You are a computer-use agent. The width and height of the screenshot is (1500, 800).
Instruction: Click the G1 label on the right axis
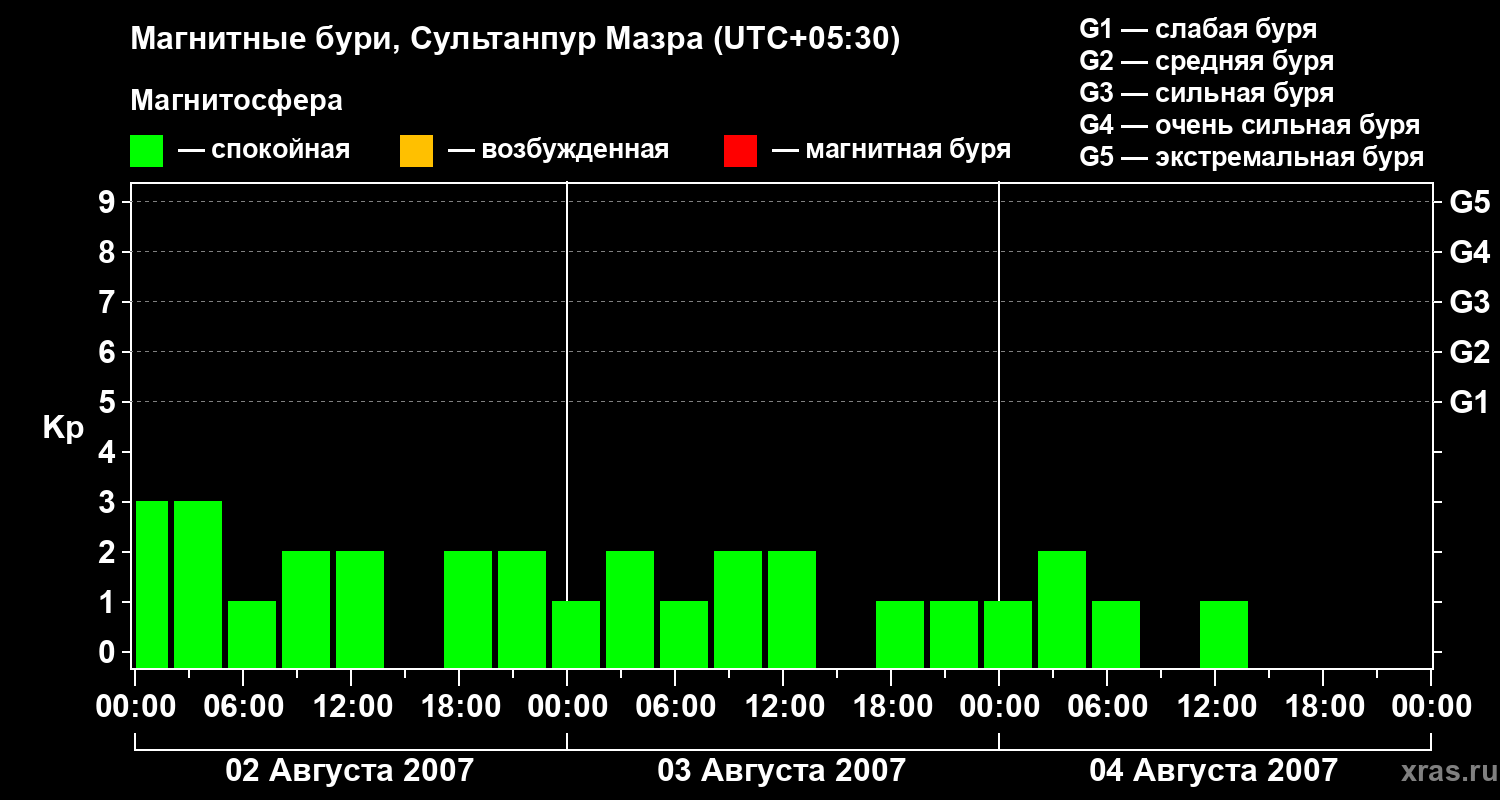pyautogui.click(x=1469, y=402)
